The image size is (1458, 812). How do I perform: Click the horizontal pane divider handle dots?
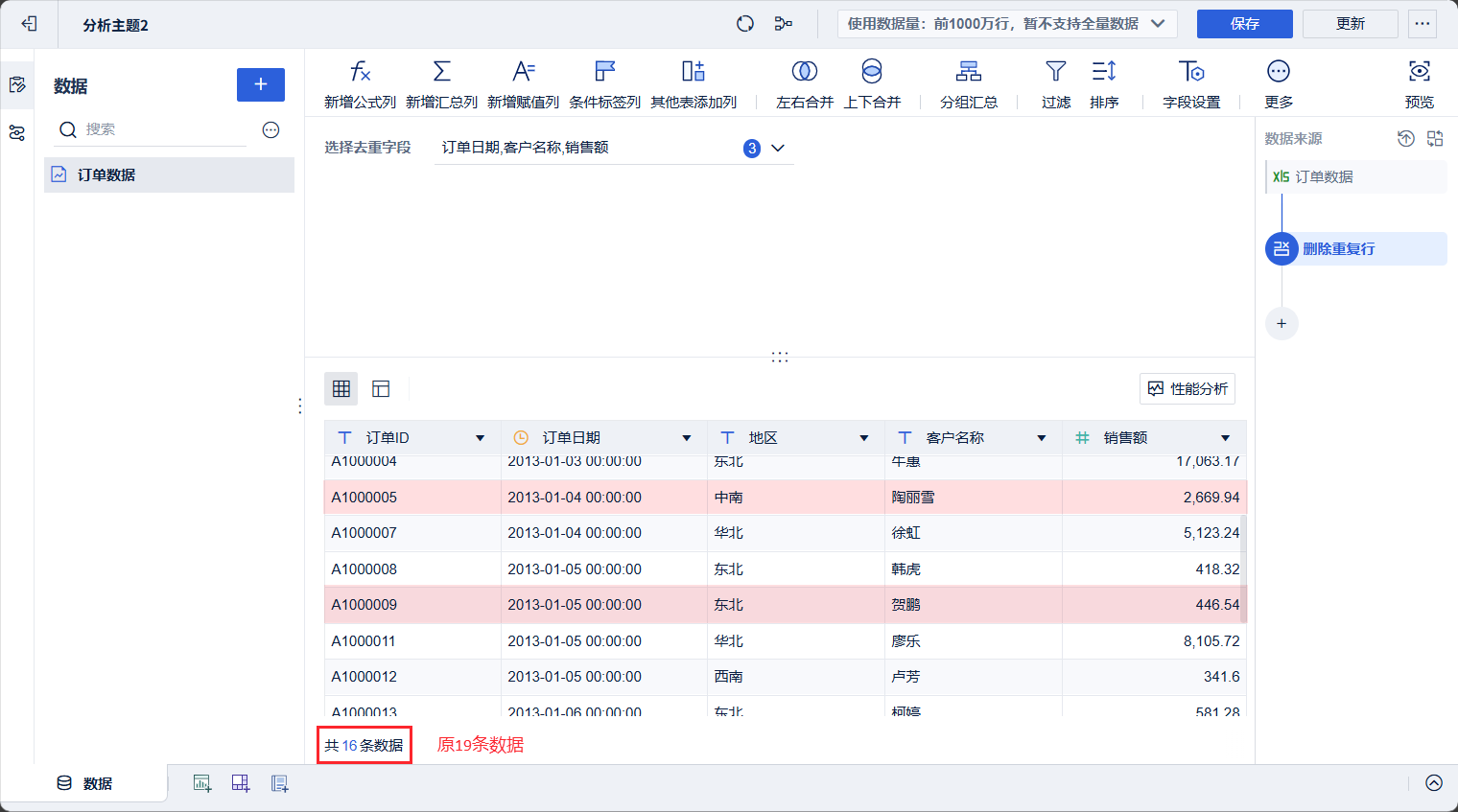780,357
